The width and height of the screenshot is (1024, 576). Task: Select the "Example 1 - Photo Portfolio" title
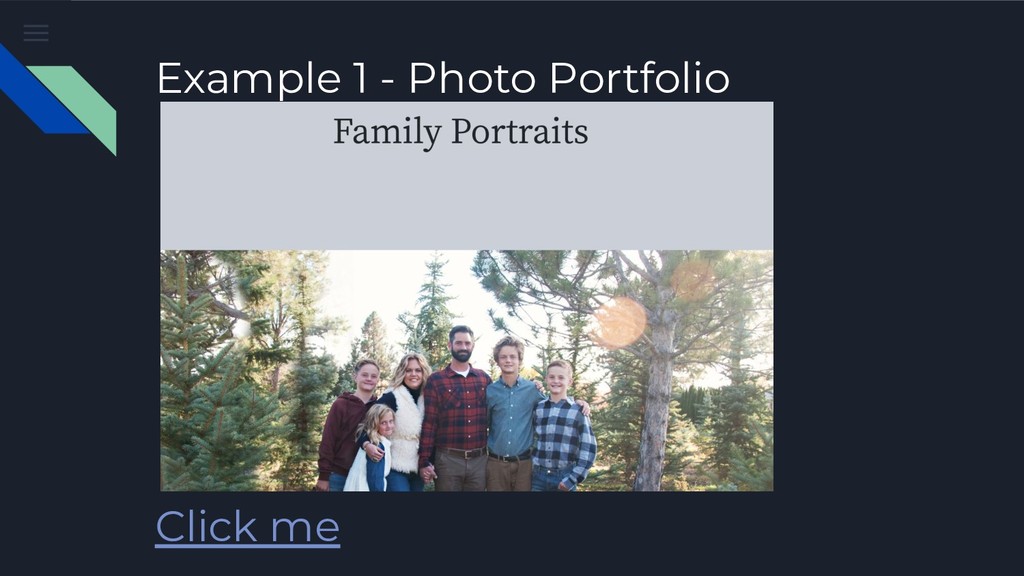443,78
